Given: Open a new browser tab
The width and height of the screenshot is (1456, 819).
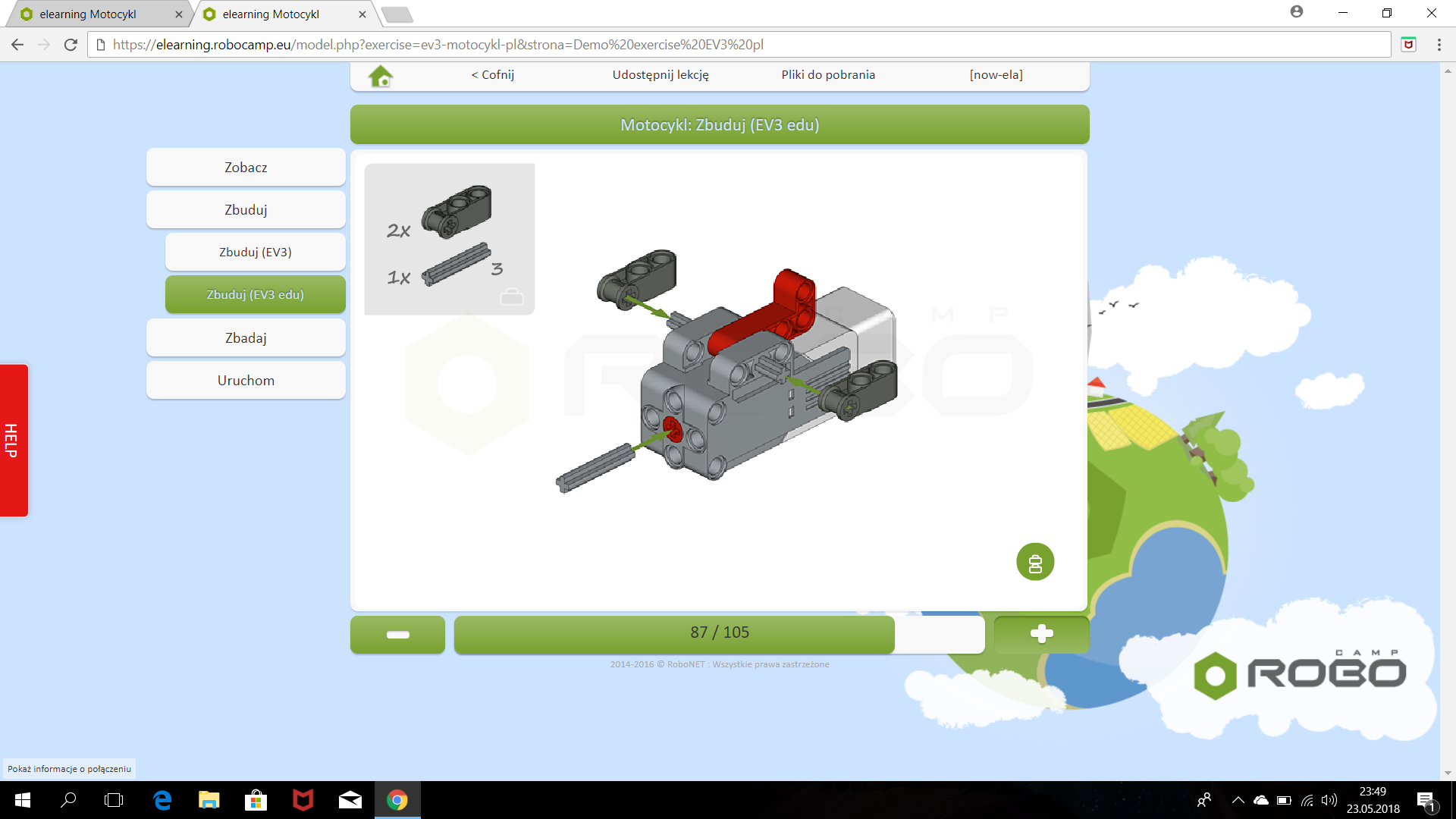Looking at the screenshot, I should coord(397,14).
